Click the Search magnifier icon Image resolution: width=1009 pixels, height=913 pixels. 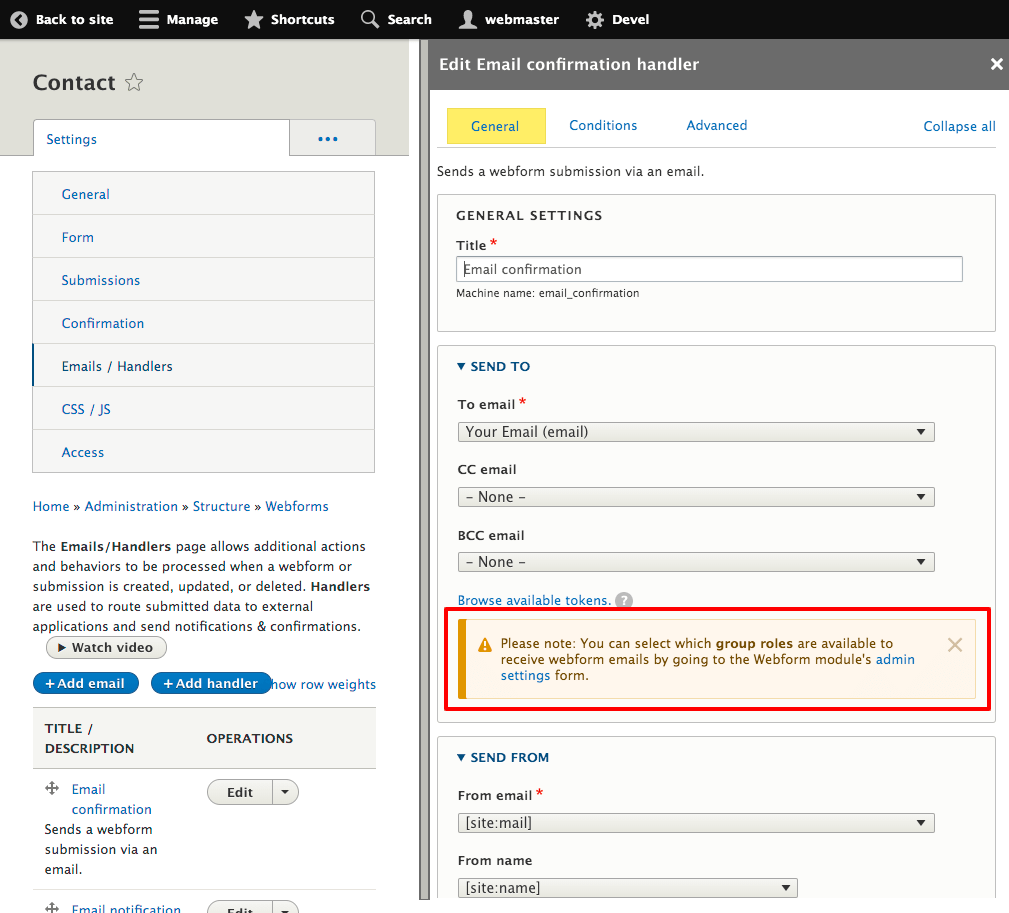point(370,19)
